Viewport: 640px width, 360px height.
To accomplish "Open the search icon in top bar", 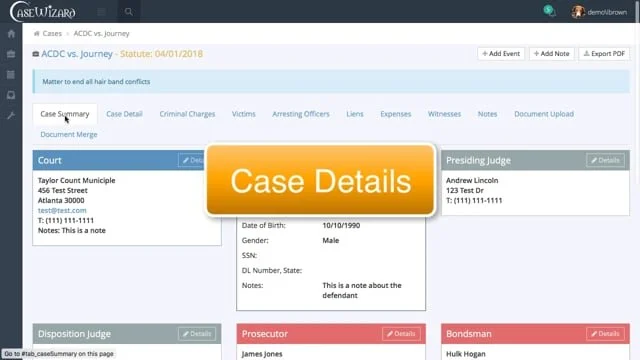I will coord(129,12).
